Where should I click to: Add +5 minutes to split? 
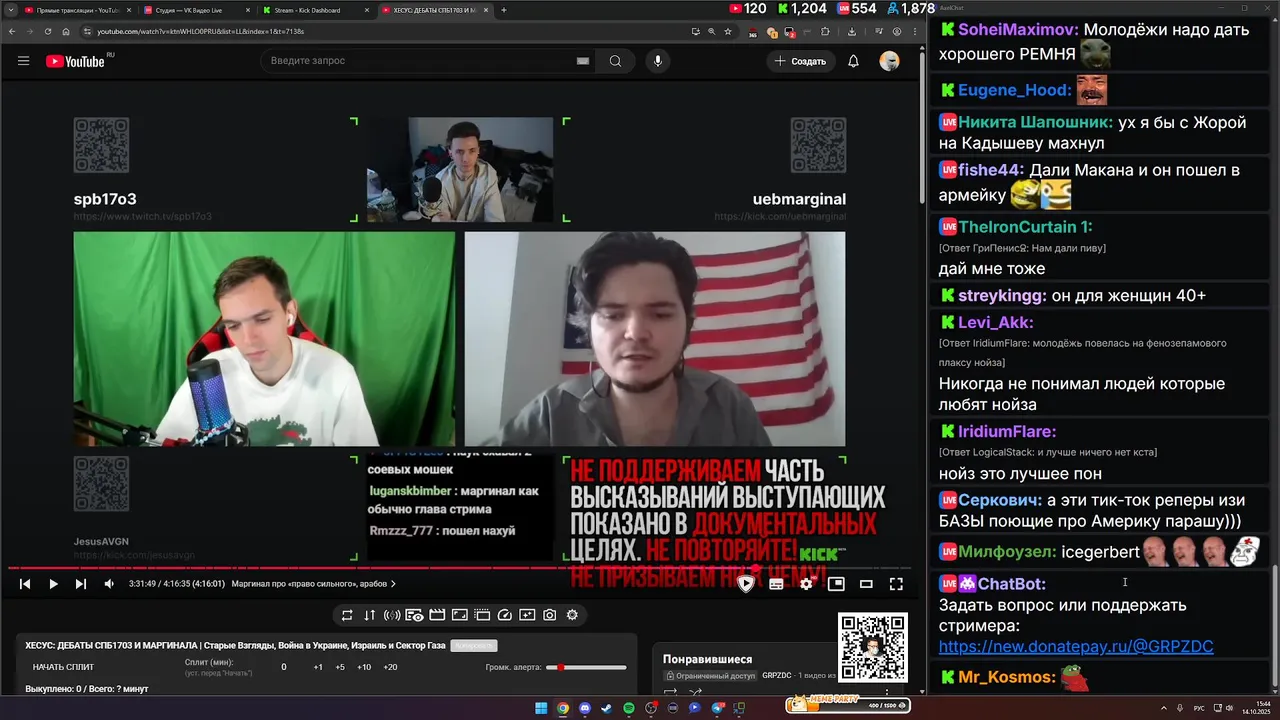pos(340,667)
